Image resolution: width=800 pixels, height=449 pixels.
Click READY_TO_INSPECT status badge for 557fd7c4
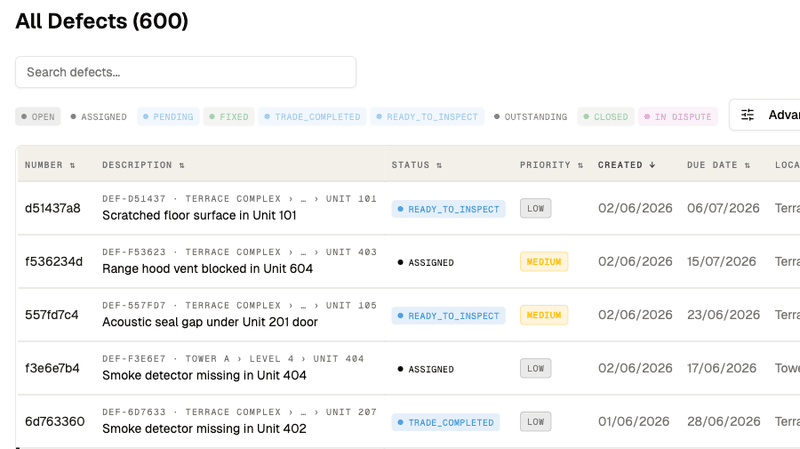tap(448, 316)
